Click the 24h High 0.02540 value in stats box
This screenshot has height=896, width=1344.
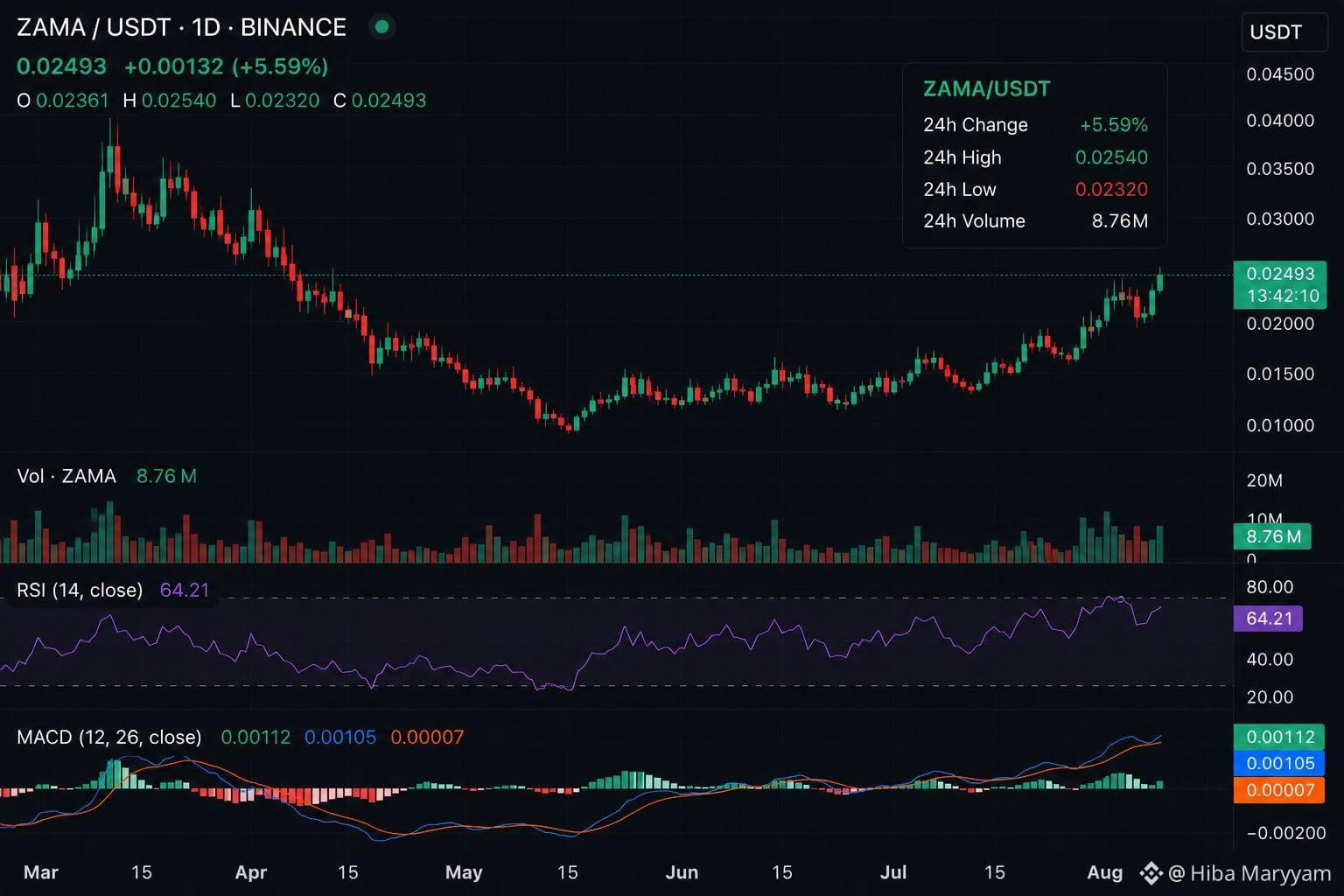(x=1111, y=157)
